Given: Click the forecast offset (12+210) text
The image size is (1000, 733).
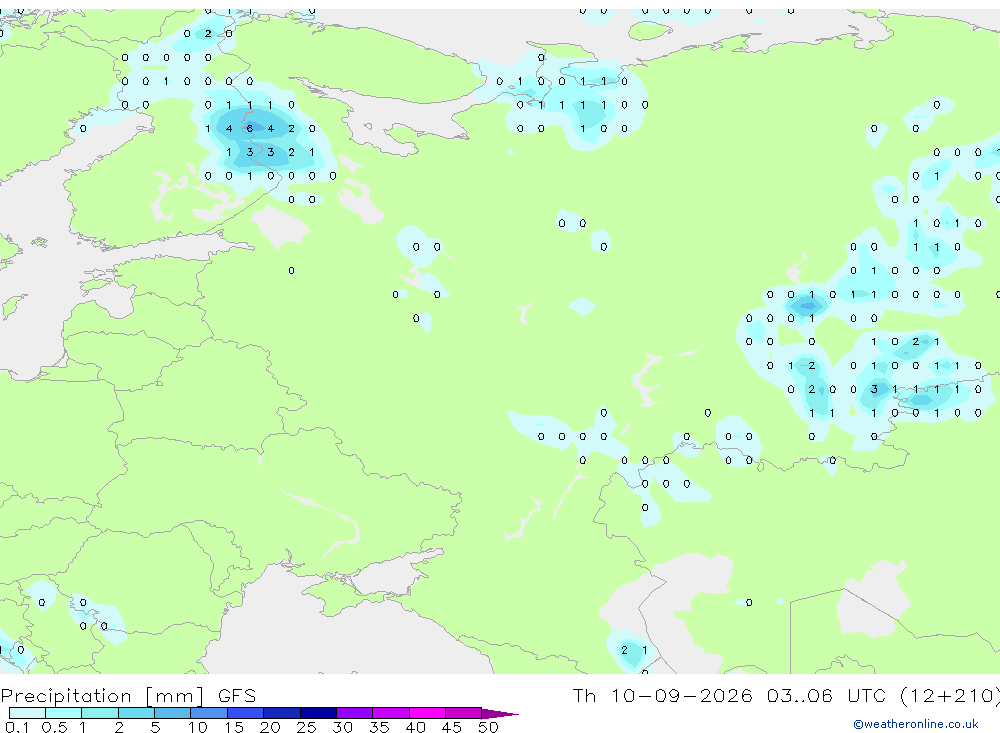Looking at the screenshot, I should pos(950,695).
